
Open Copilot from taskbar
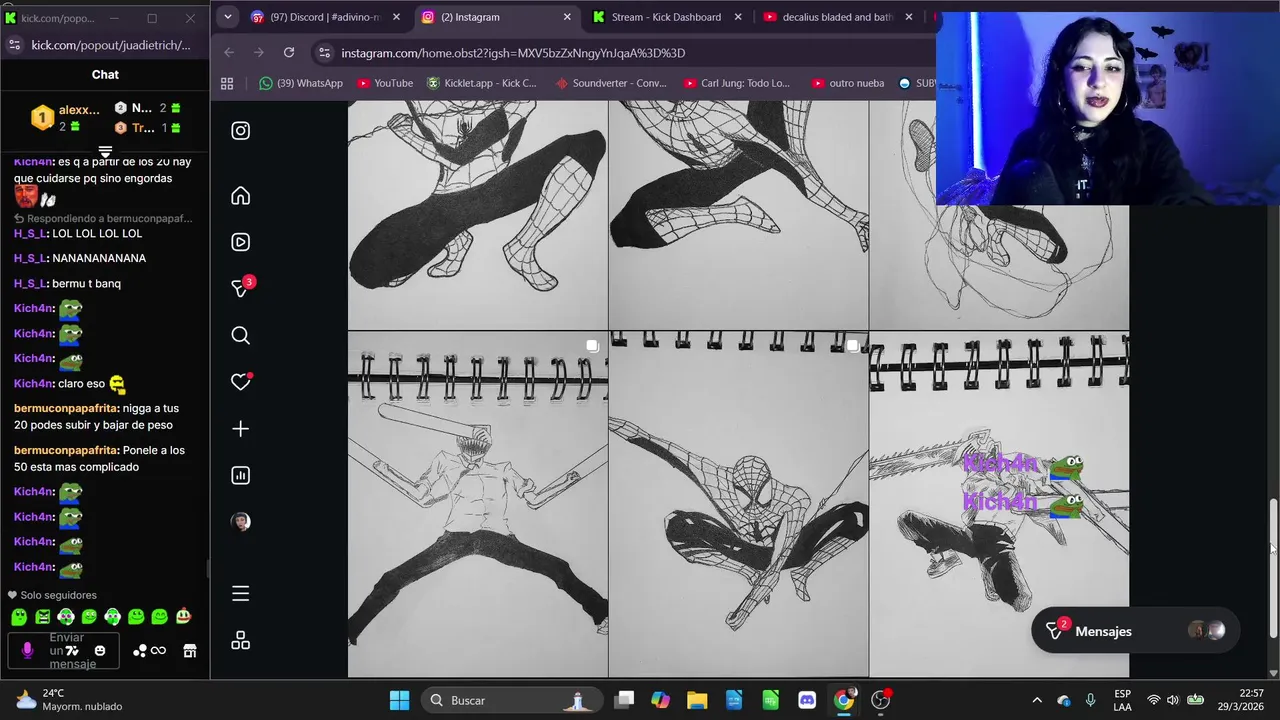tap(660, 700)
